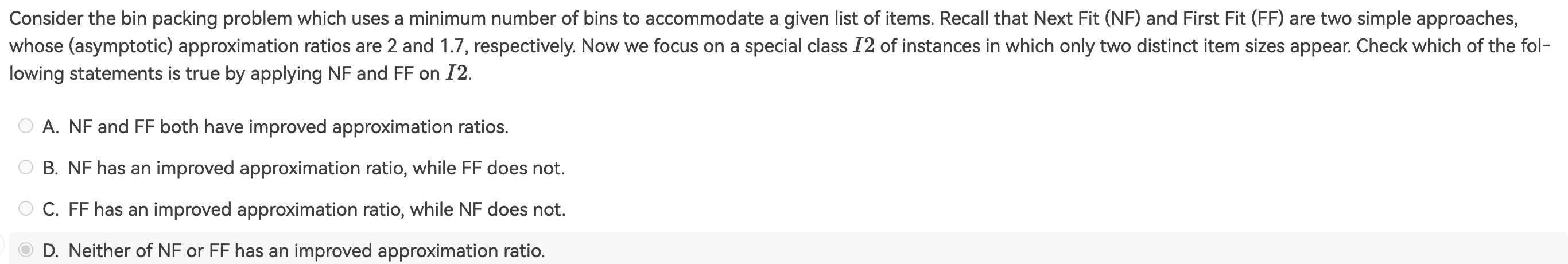Select radio button for option B

tap(26, 168)
